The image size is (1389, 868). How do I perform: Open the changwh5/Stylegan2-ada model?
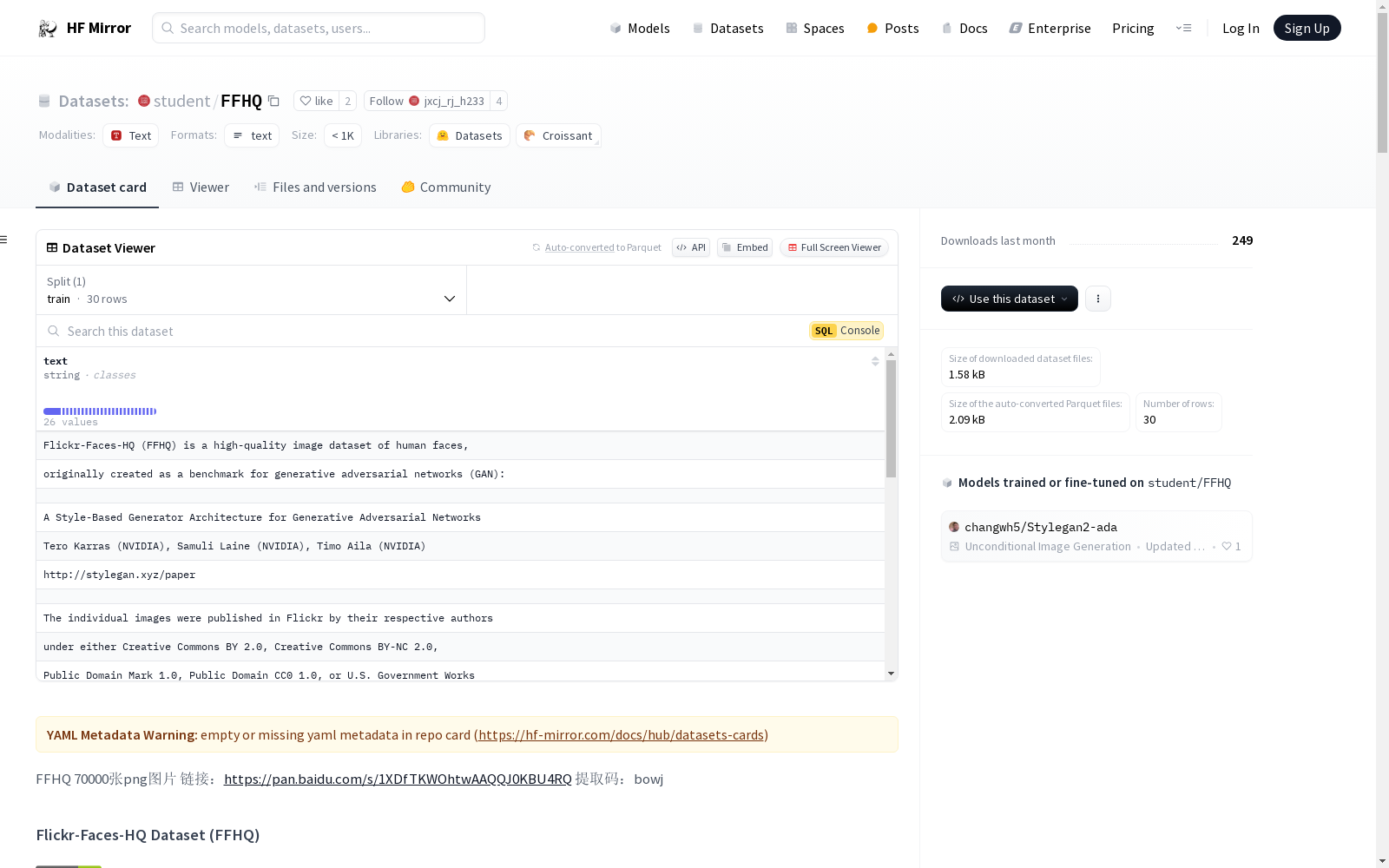1096,536
